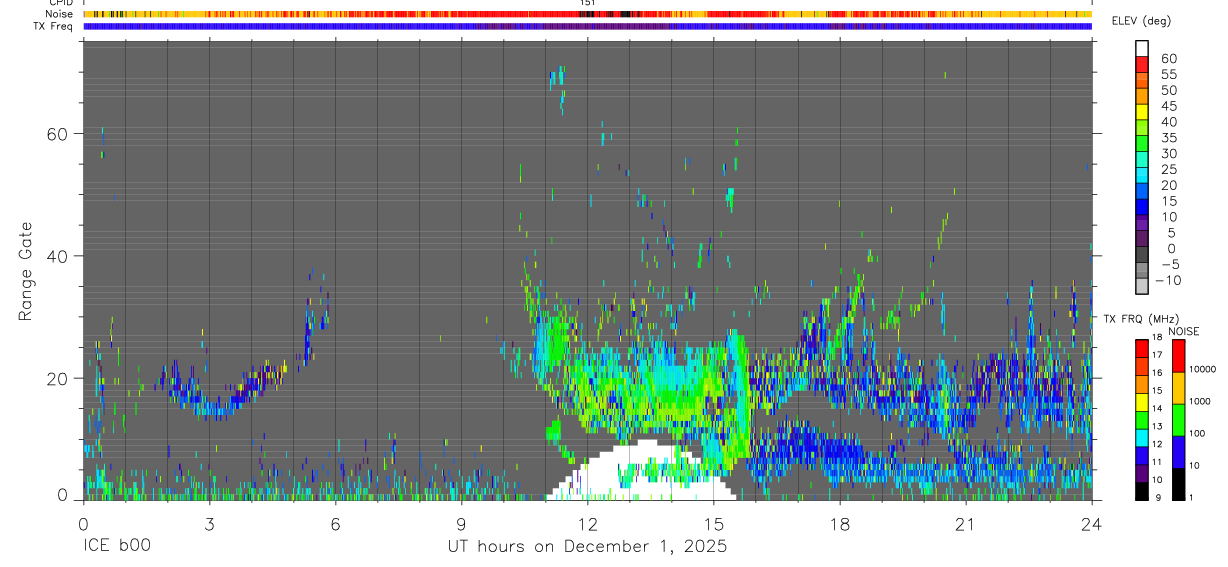Image resolution: width=1228 pixels, height=567 pixels.
Task: Click the x-axis tick label "6"
Action: point(335,524)
